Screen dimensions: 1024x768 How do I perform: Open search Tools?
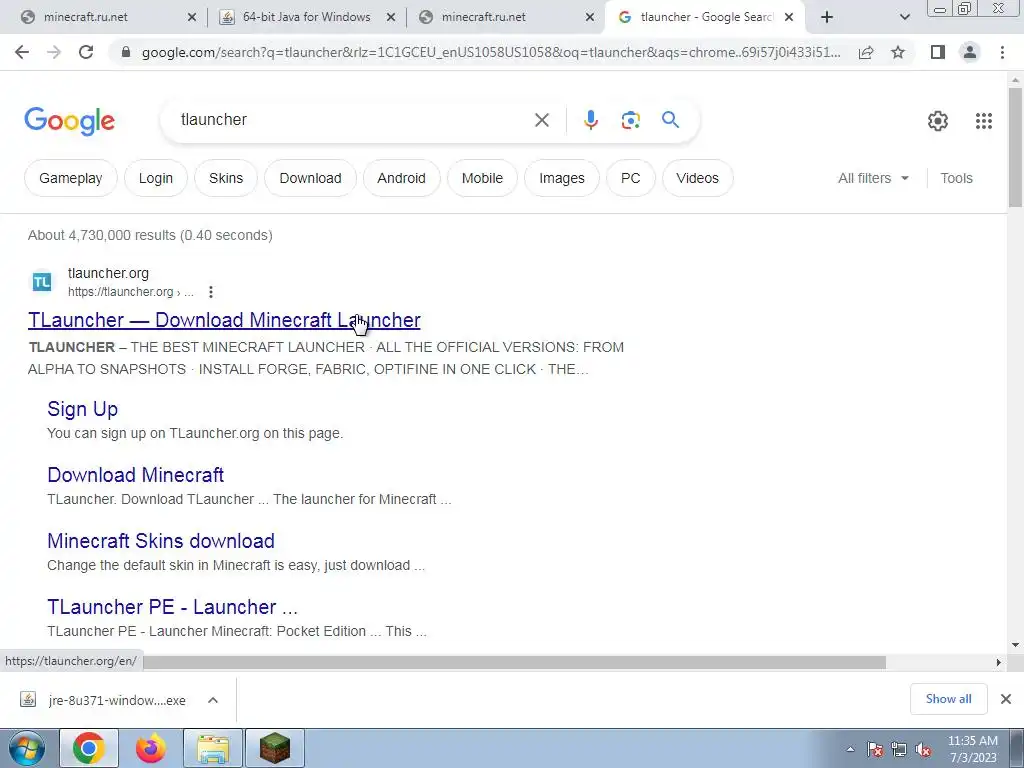pos(956,178)
